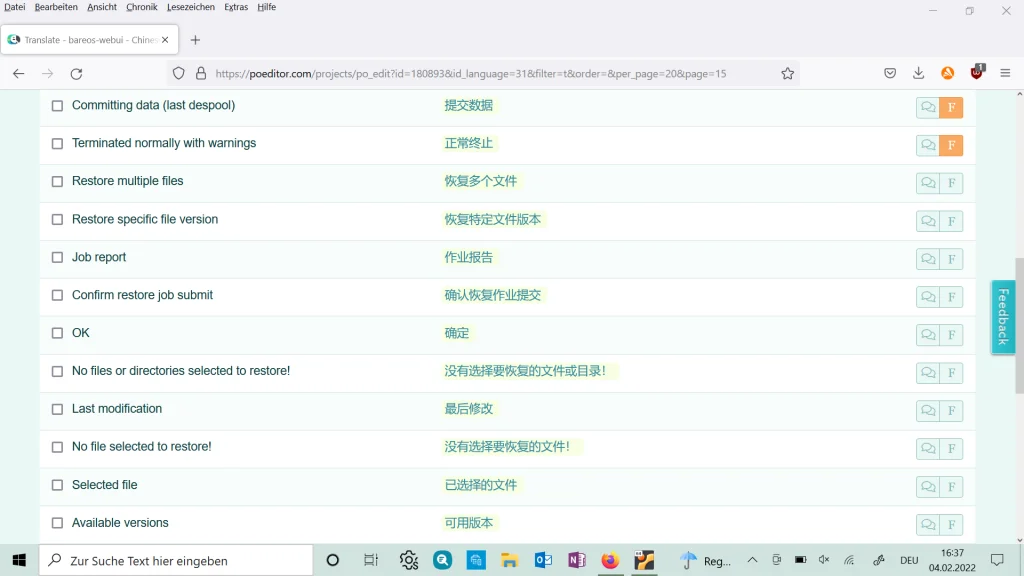This screenshot has height=576, width=1024.
Task: Open the Firefox downloads panel
Action: click(918, 73)
